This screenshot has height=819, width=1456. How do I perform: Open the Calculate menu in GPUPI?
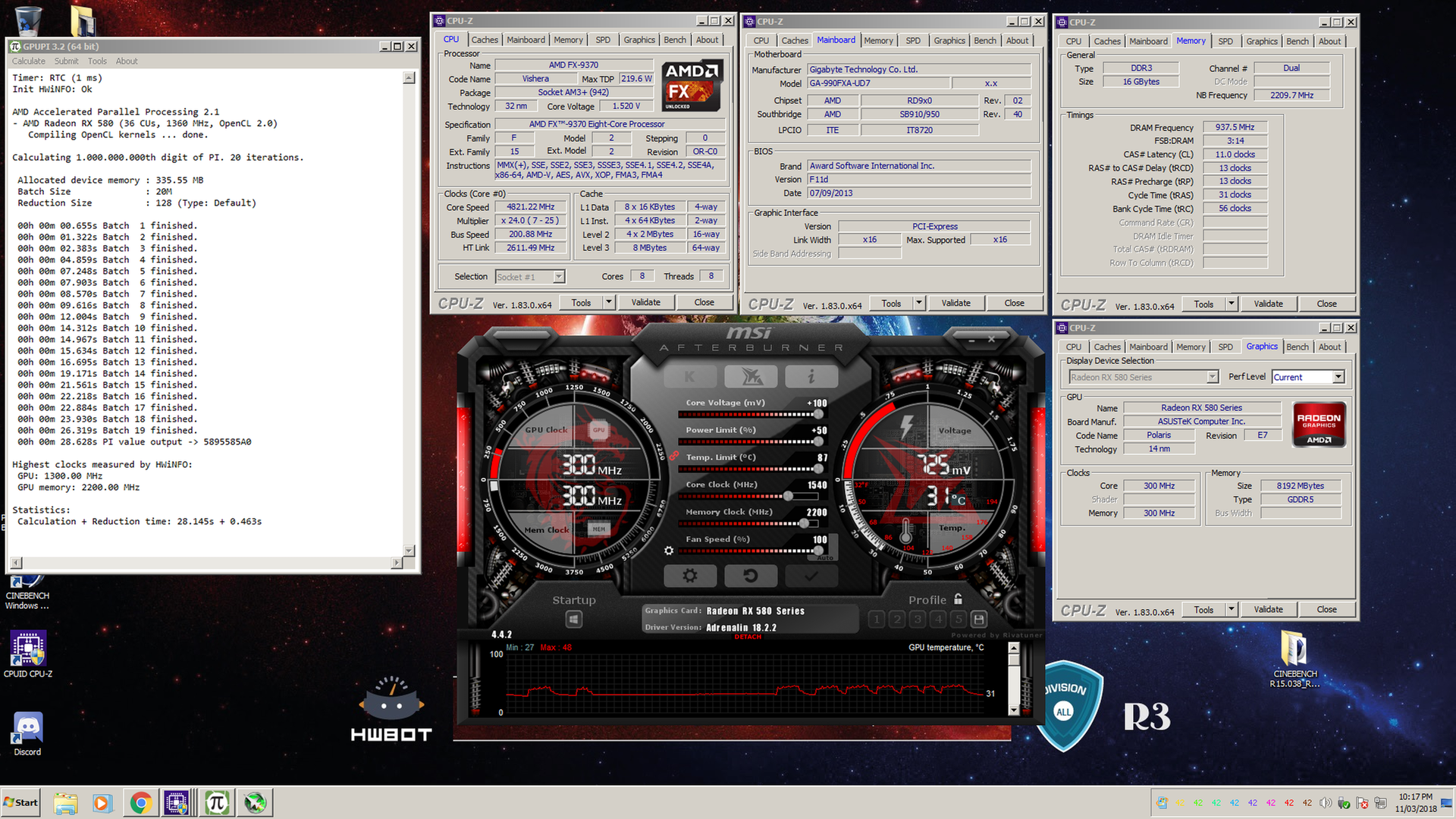tap(28, 61)
